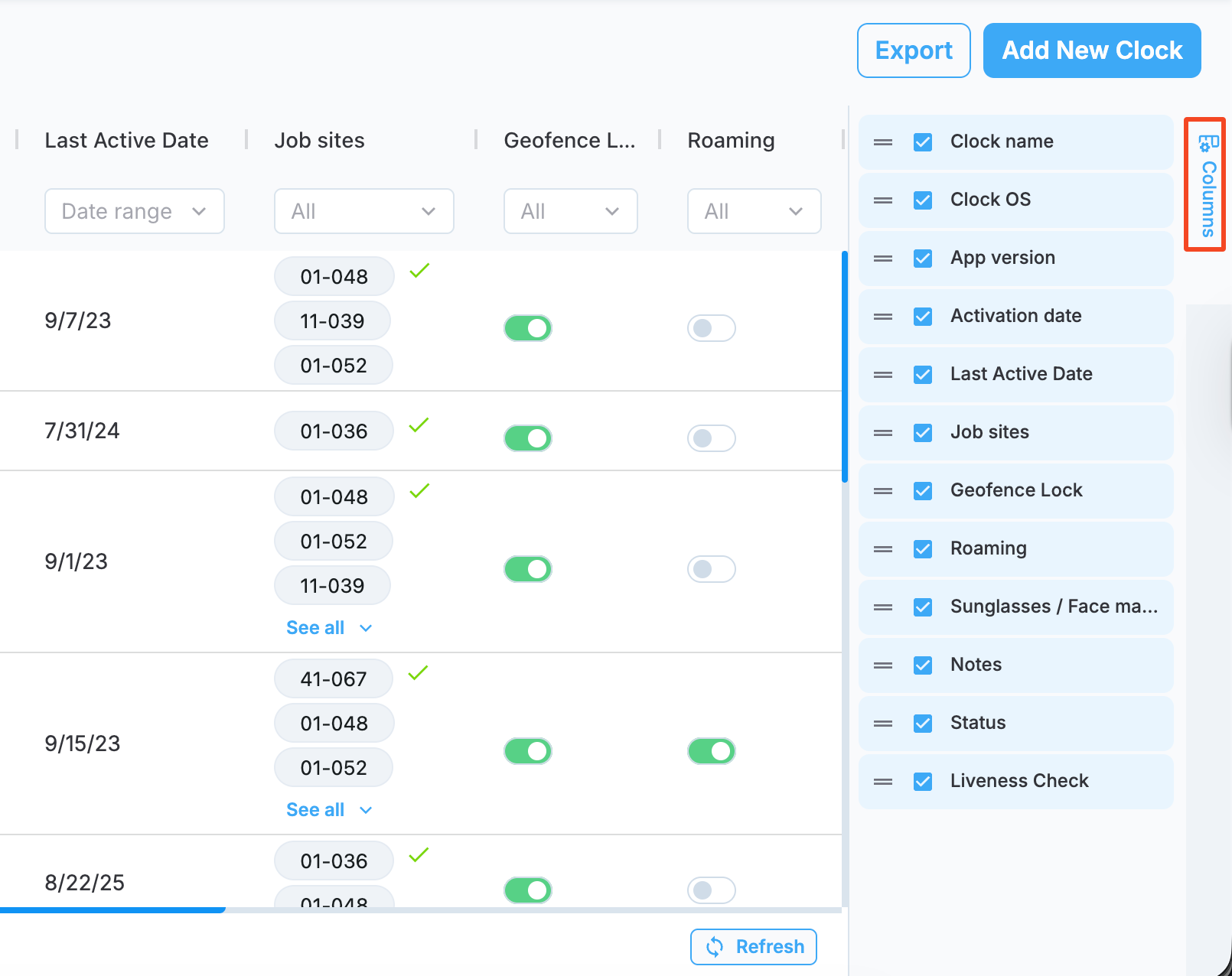Open the Job sites All filter dropdown
Viewport: 1232px width, 976px height.
(364, 211)
